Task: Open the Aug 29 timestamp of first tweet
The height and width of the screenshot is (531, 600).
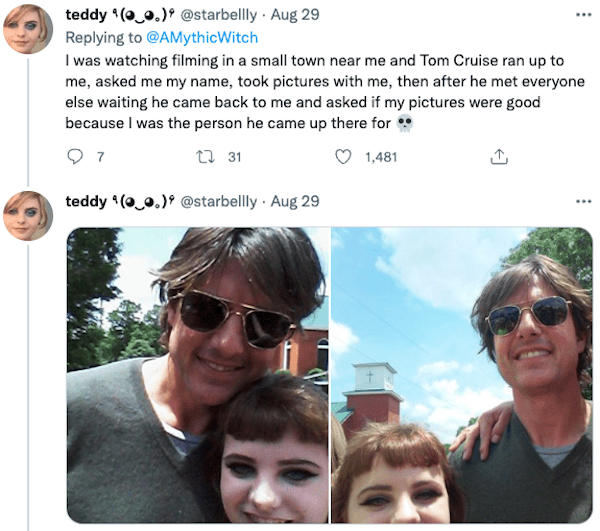Action: click(295, 15)
